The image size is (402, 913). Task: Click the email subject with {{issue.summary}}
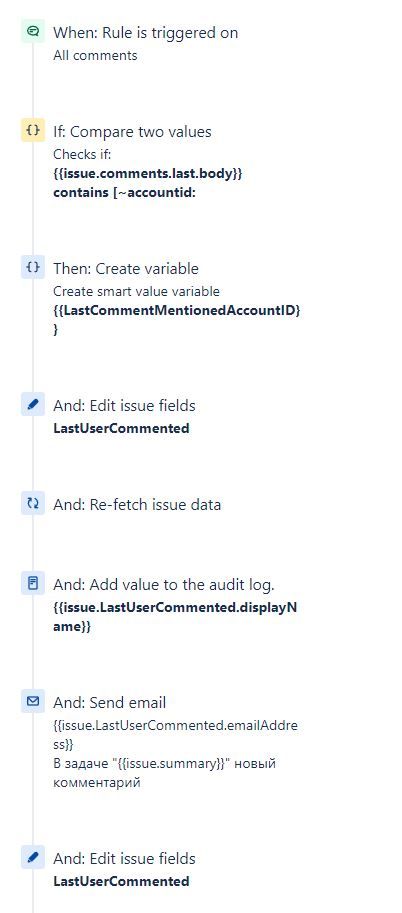tap(164, 773)
